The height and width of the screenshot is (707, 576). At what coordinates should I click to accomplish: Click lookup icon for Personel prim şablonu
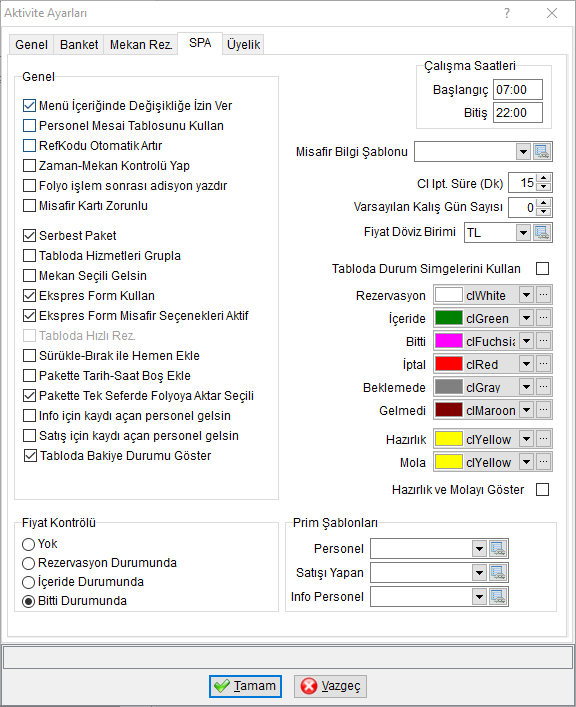click(x=498, y=549)
